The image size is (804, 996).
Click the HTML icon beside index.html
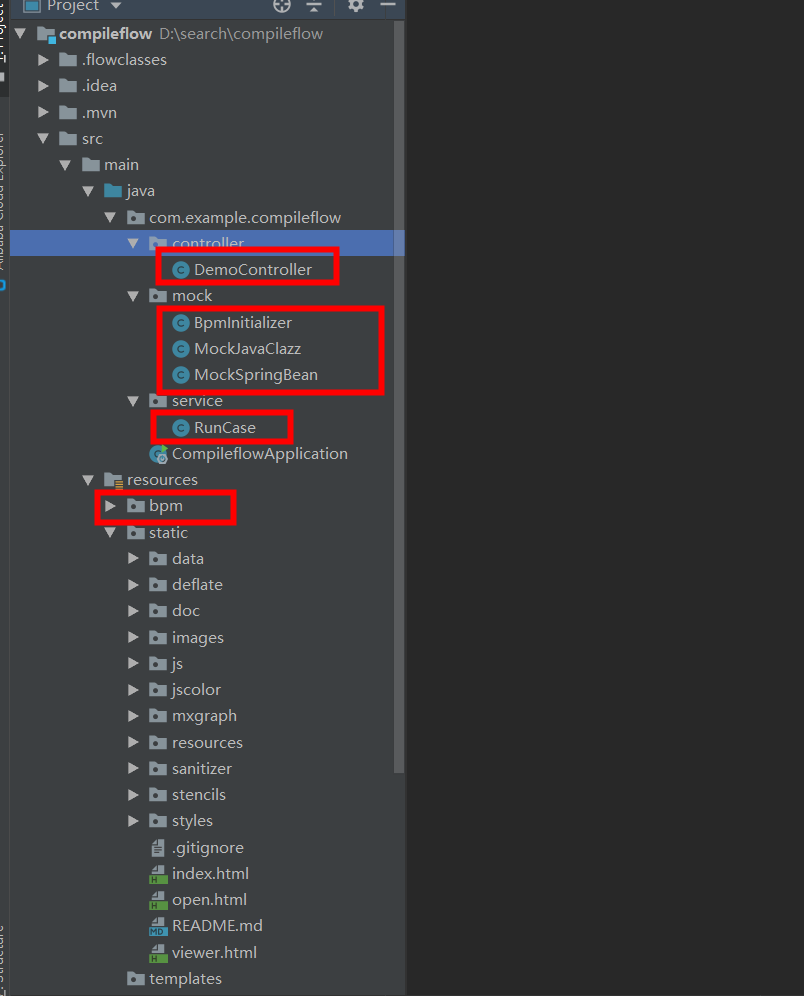point(158,873)
